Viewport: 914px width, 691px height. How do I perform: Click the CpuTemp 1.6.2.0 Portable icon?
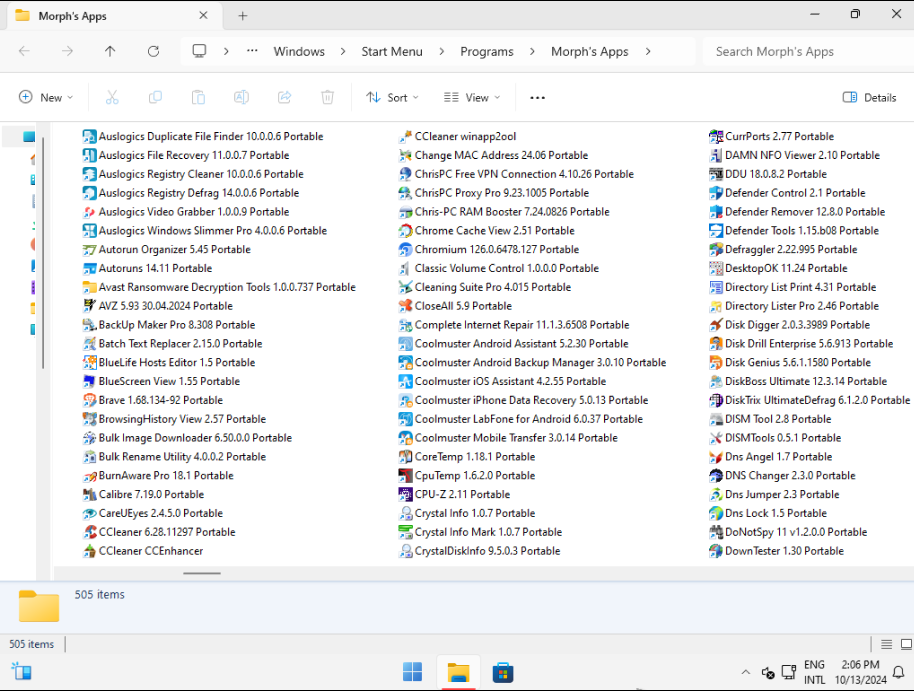tap(405, 475)
